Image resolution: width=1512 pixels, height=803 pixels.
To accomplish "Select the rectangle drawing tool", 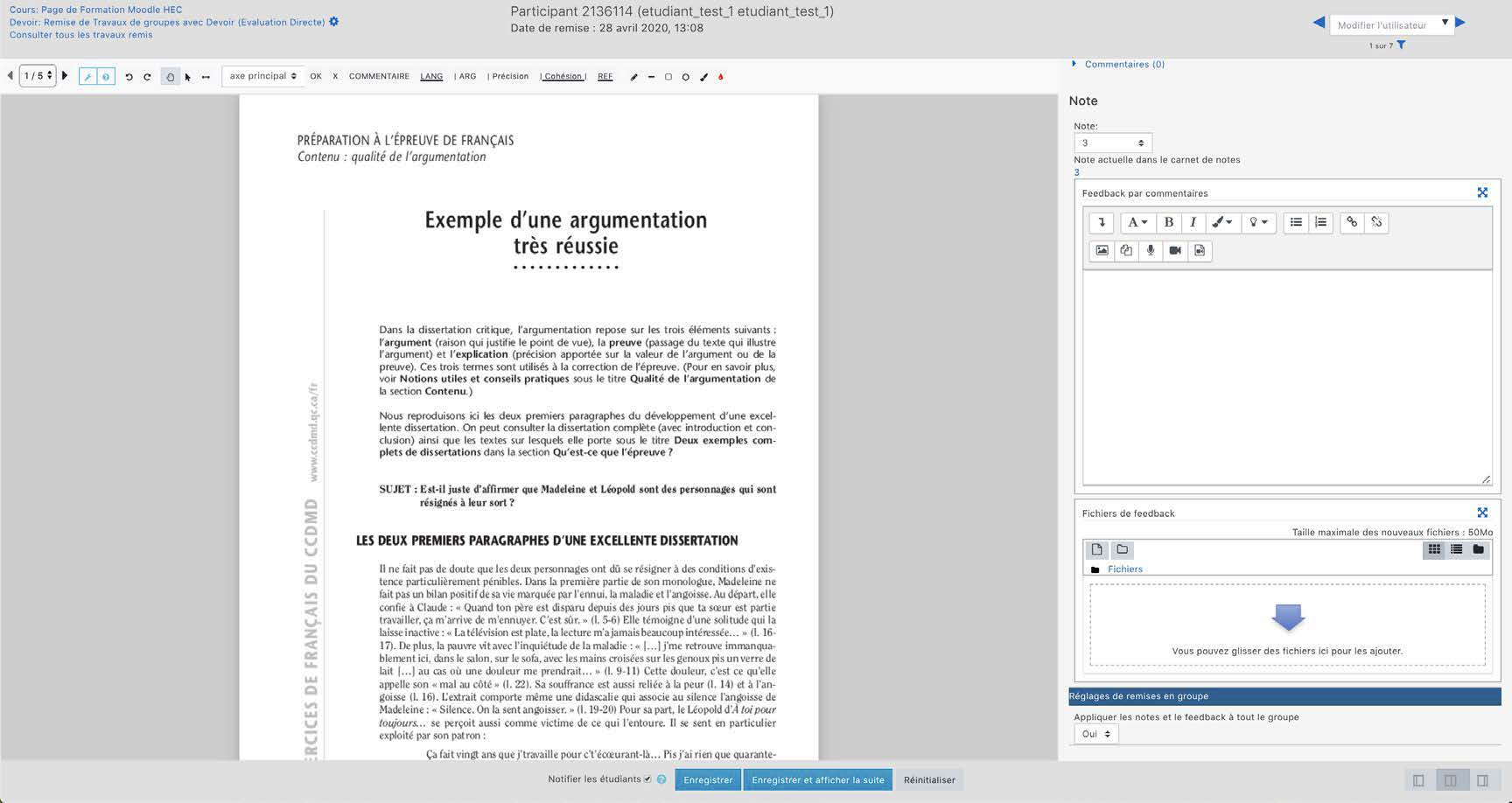I will [x=668, y=77].
